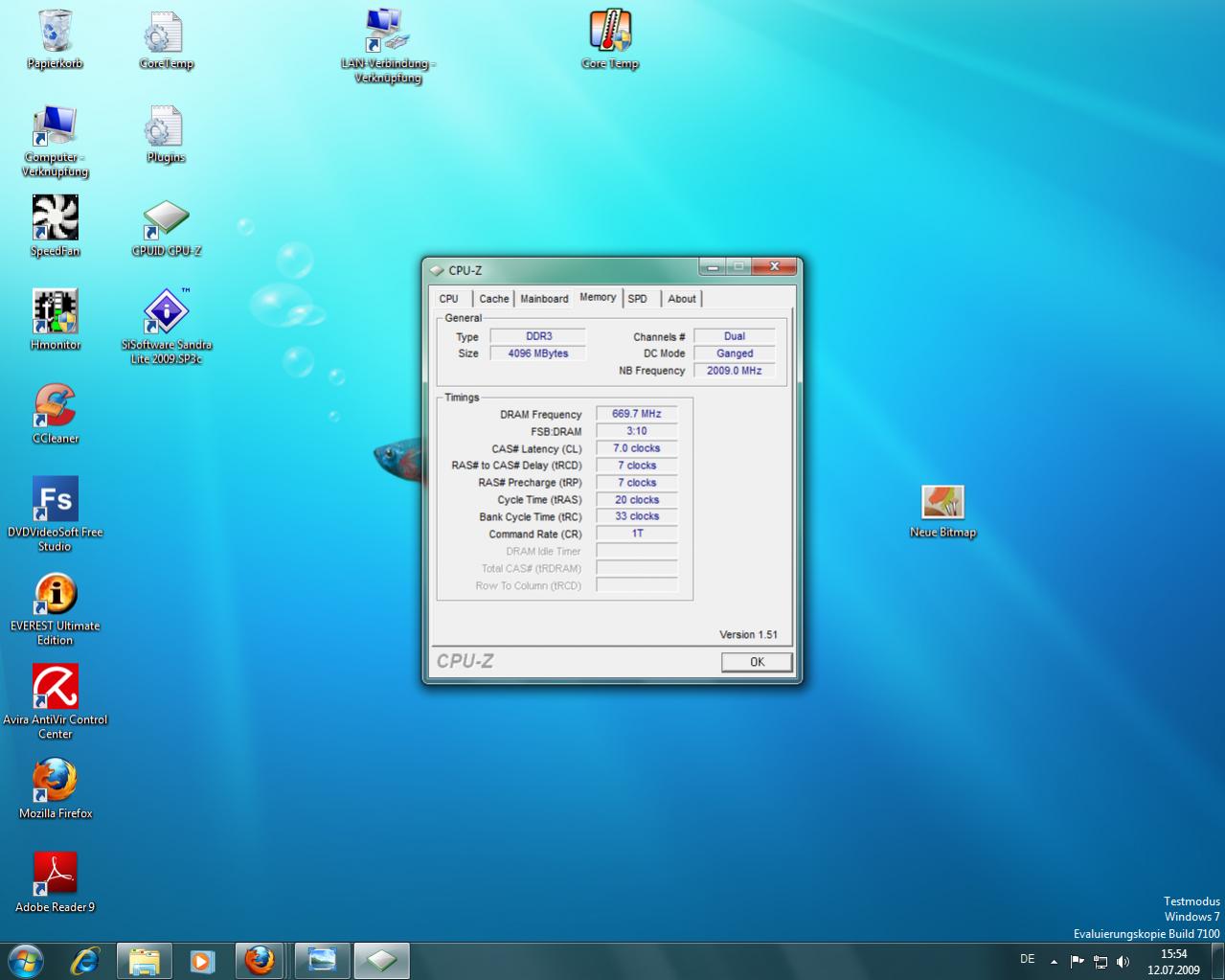Click the CPU-Z taskbar button
Image resolution: width=1225 pixels, height=980 pixels.
(x=381, y=961)
